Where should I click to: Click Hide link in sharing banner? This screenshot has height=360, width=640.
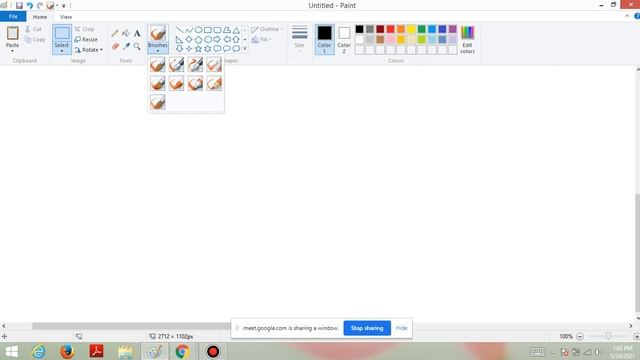tap(401, 328)
